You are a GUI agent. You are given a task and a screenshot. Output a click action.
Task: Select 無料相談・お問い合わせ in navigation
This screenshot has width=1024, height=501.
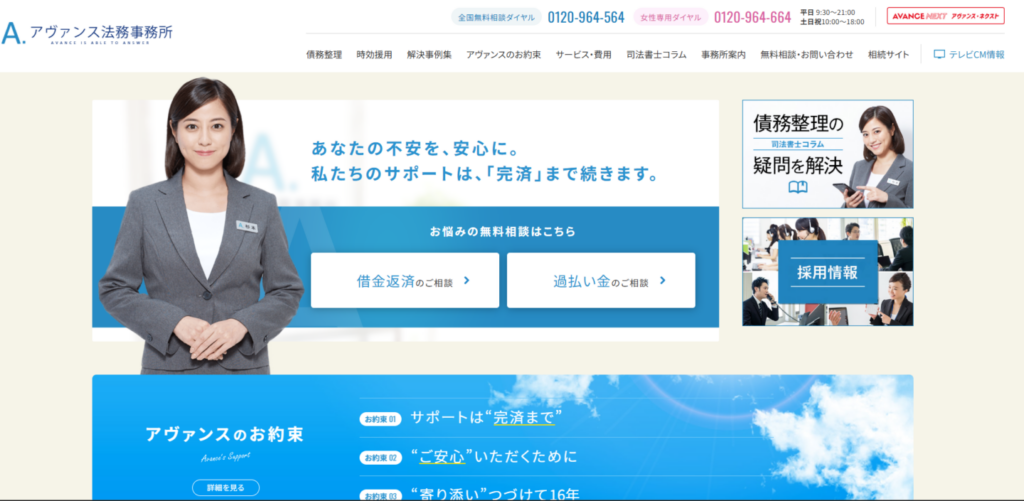click(806, 55)
